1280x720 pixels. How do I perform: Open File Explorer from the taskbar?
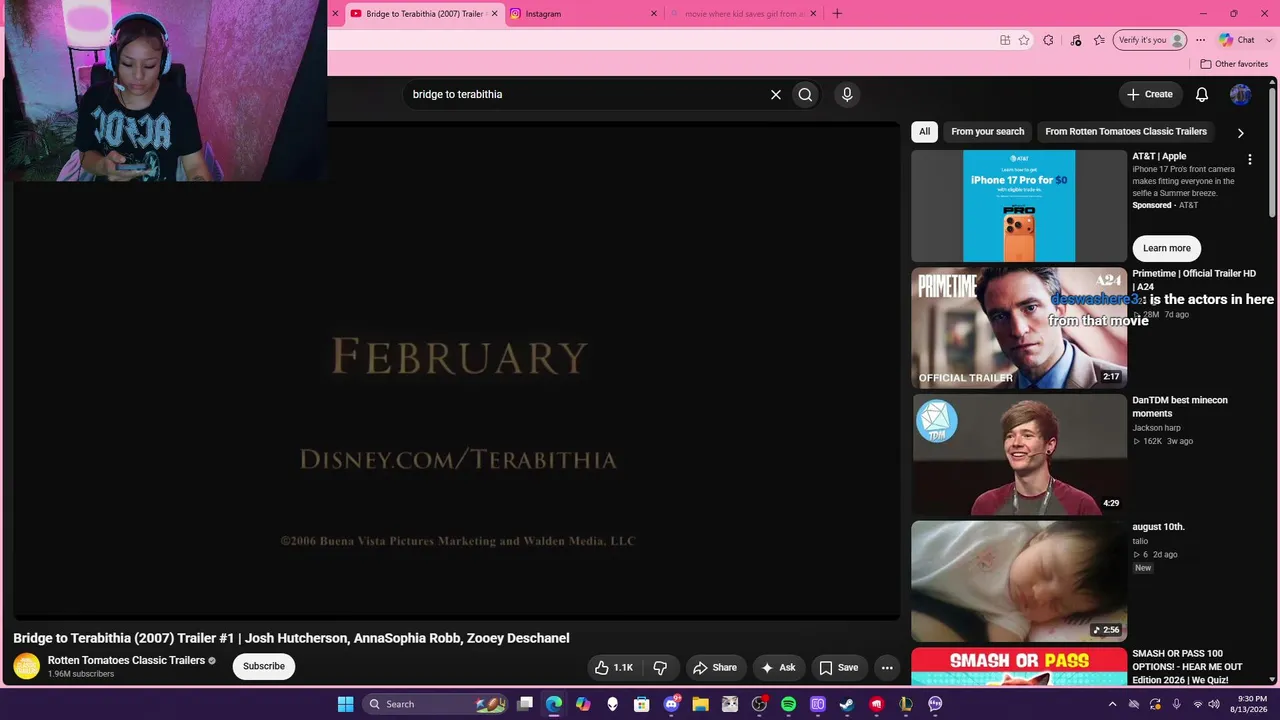coord(700,704)
